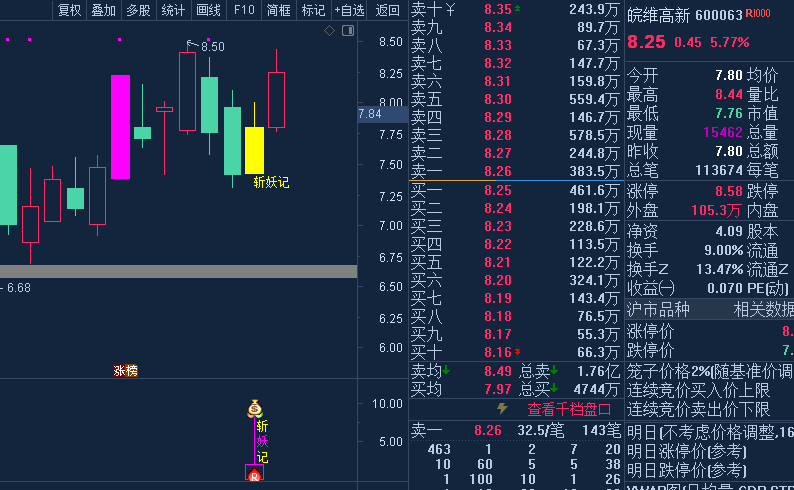Click the red R marker icon
The height and width of the screenshot is (490, 794).
[254, 474]
